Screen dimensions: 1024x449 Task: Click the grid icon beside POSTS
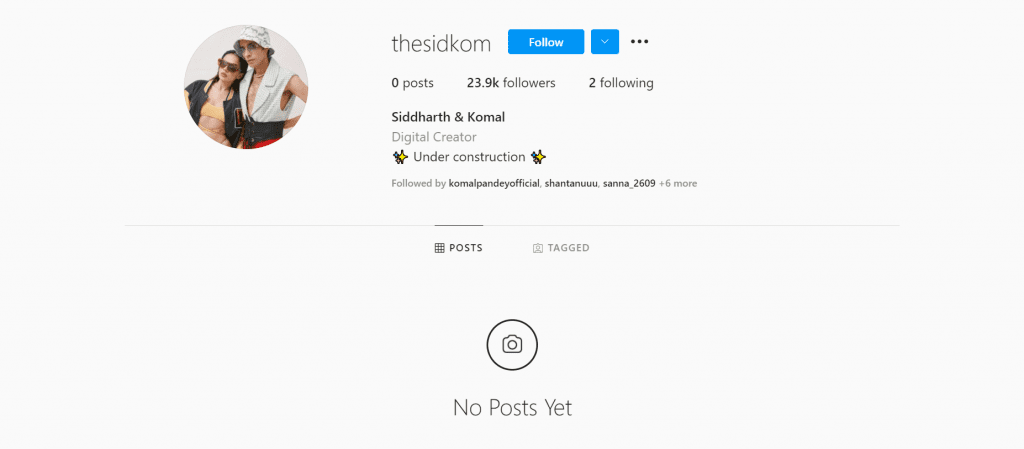point(440,248)
